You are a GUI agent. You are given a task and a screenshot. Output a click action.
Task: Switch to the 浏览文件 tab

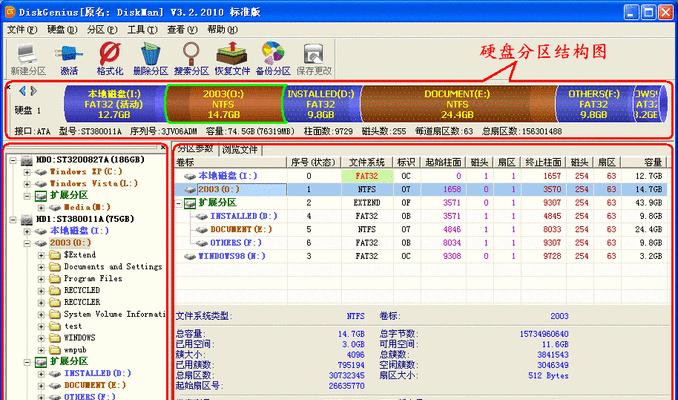[x=240, y=150]
